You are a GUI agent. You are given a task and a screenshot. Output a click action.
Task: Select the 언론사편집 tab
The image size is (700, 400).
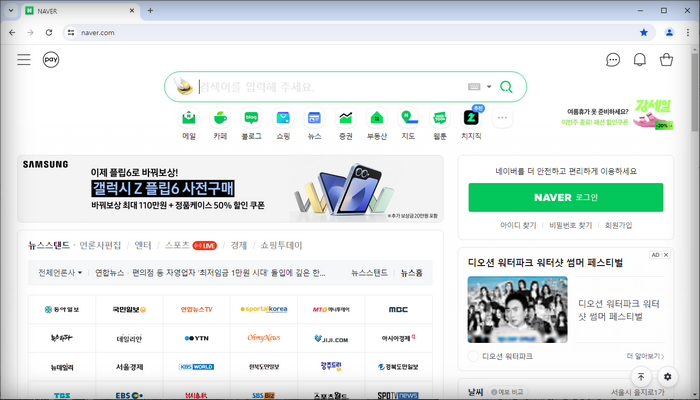pyautogui.click(x=100, y=245)
